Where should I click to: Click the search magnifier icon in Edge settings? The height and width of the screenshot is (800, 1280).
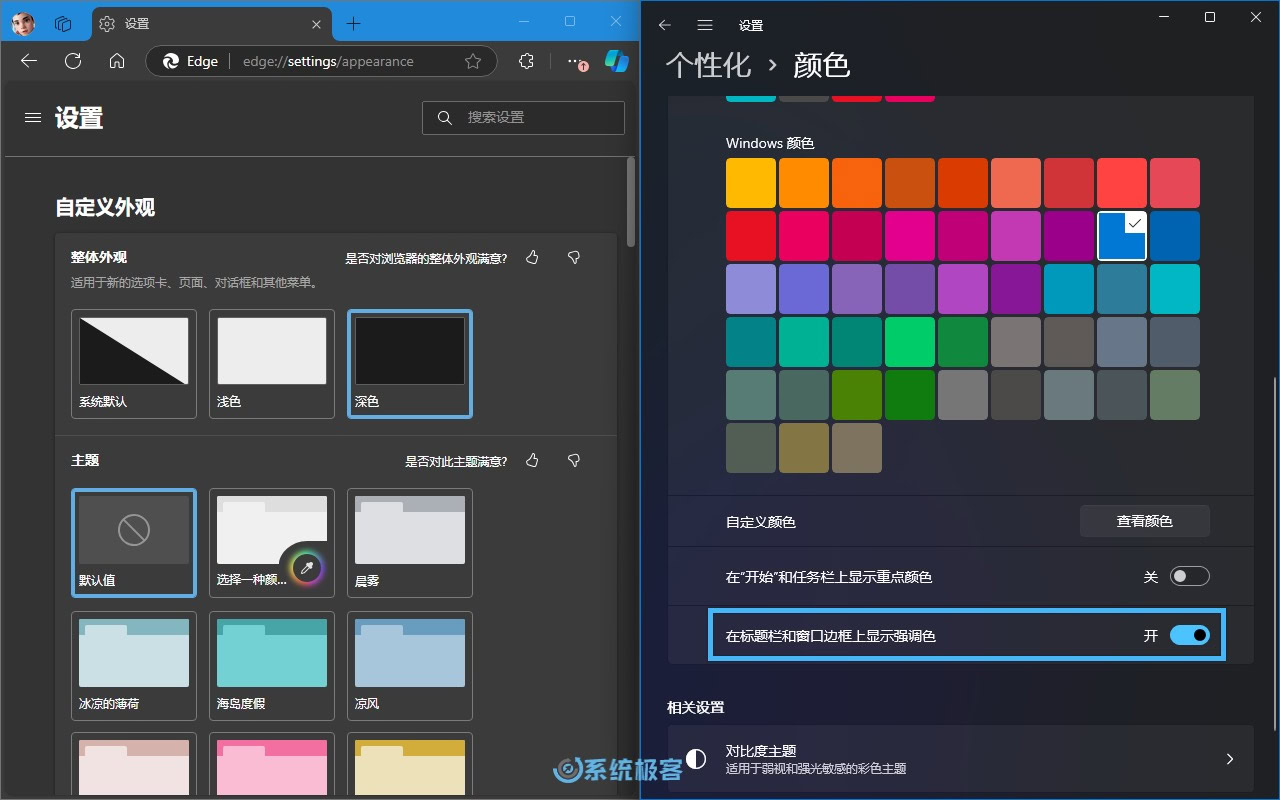[x=445, y=117]
